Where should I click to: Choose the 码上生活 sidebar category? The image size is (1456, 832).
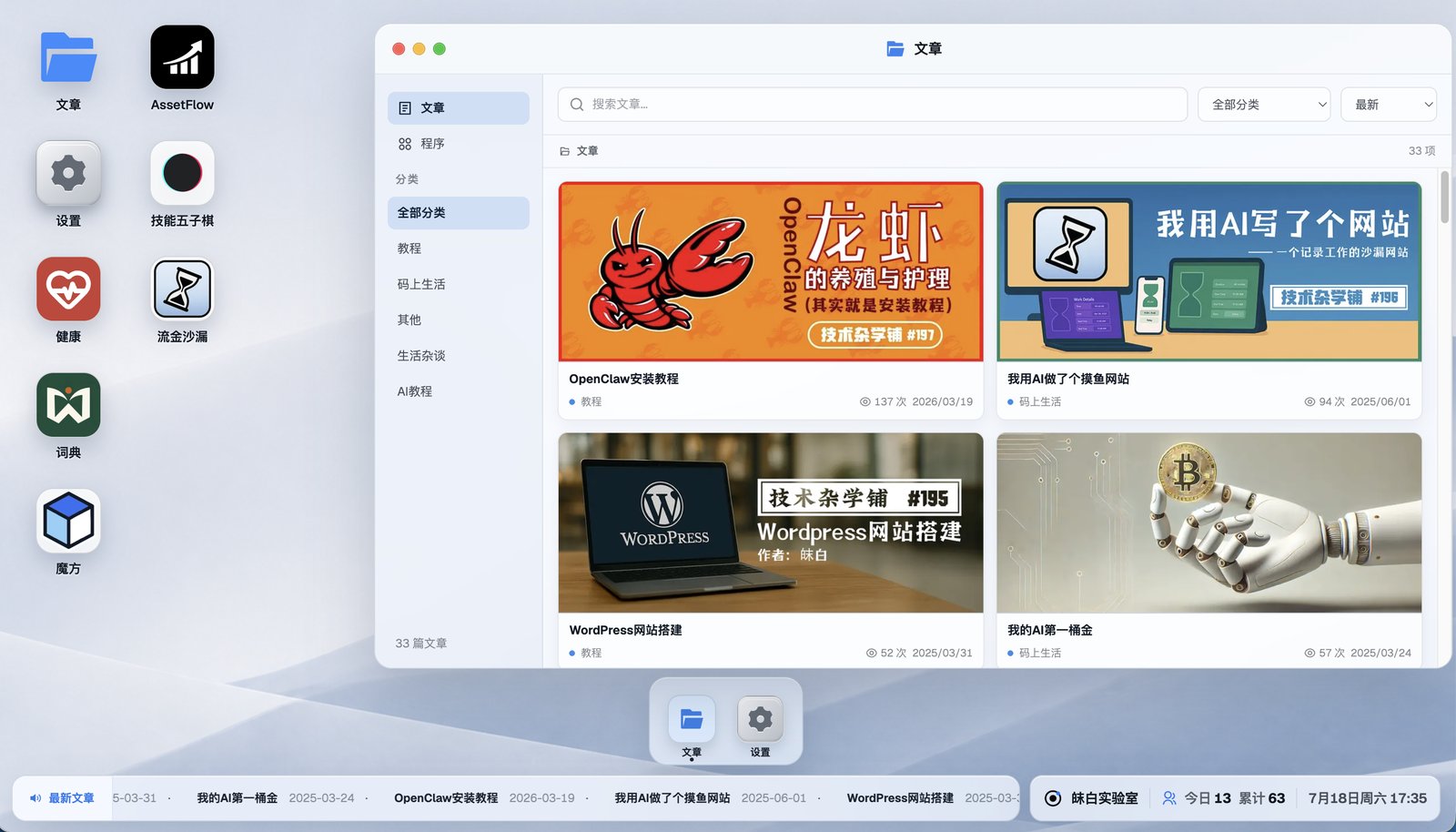coord(458,284)
